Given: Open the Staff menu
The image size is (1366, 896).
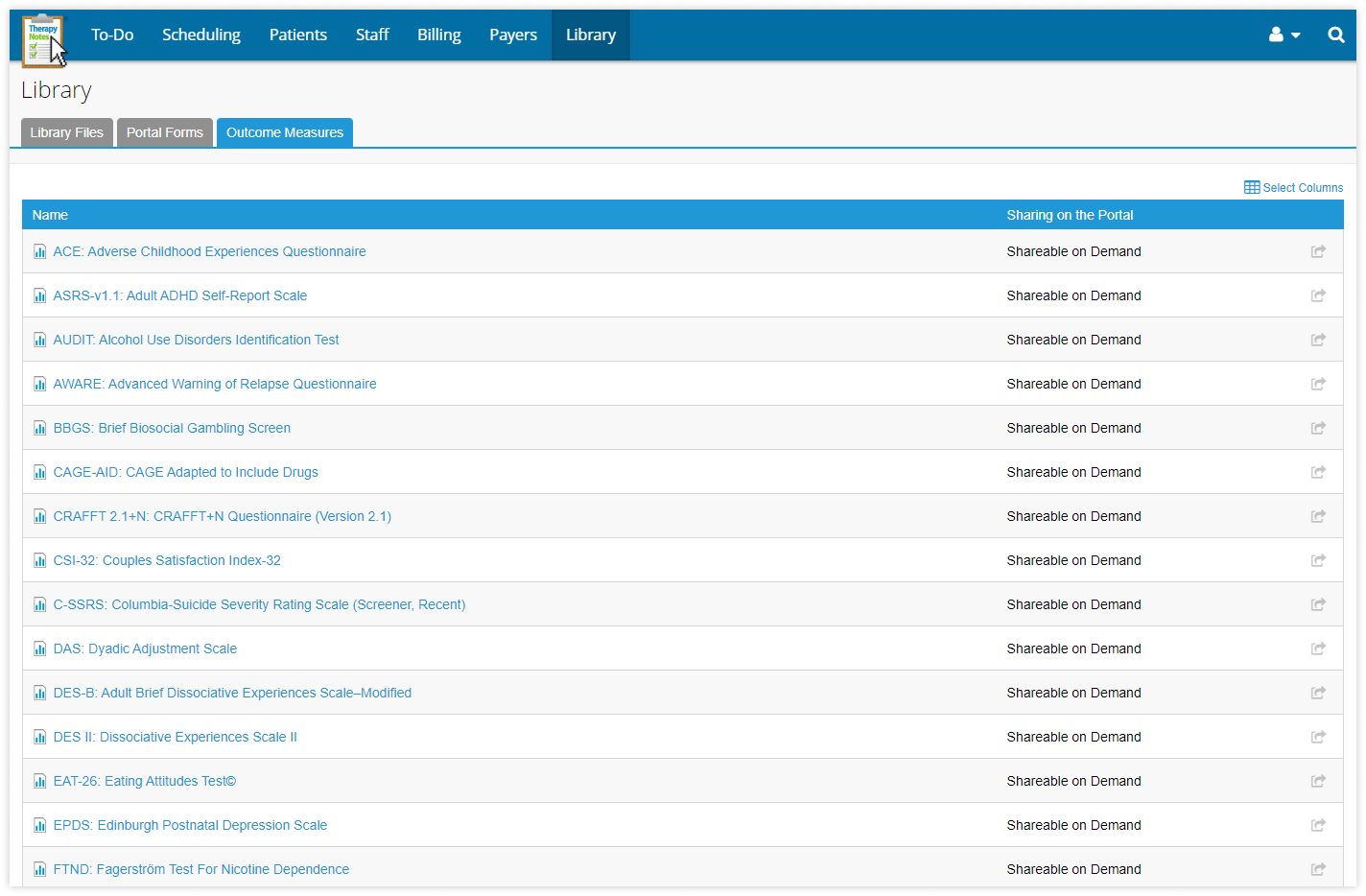Looking at the screenshot, I should tap(372, 35).
